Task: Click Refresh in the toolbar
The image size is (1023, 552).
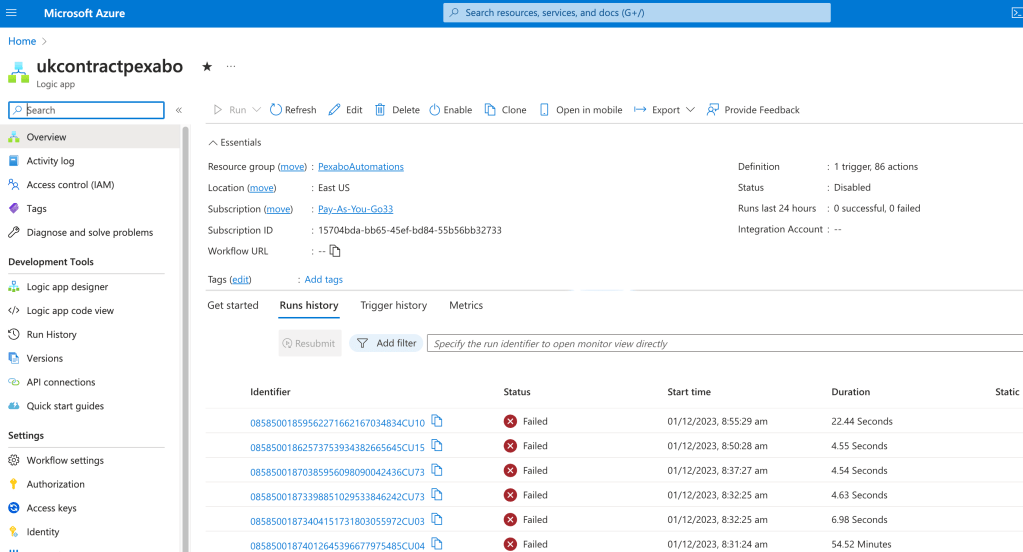Action: 293,110
